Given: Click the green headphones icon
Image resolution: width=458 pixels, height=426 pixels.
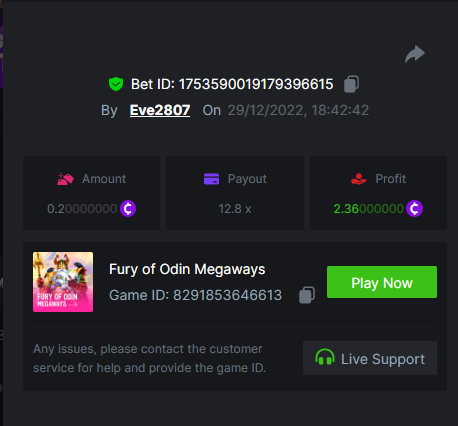Looking at the screenshot, I should [x=325, y=357].
